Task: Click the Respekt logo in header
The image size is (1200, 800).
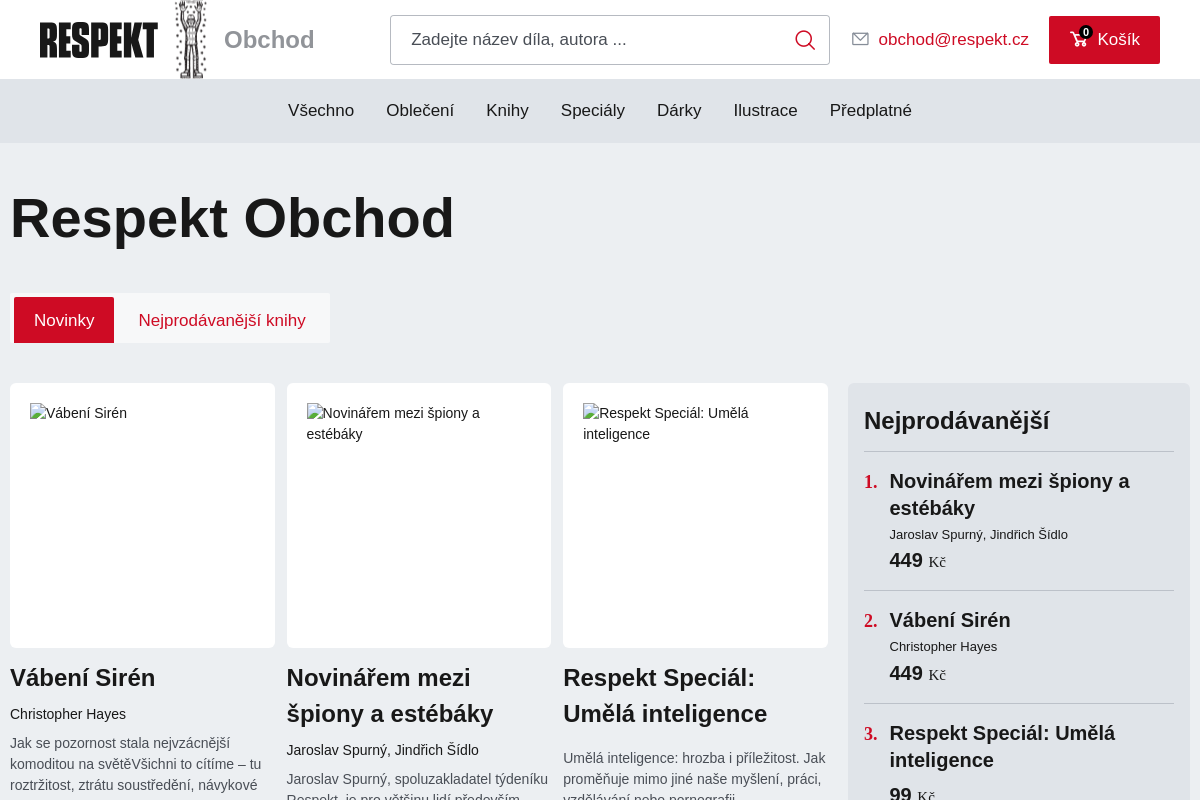Action: (x=98, y=40)
